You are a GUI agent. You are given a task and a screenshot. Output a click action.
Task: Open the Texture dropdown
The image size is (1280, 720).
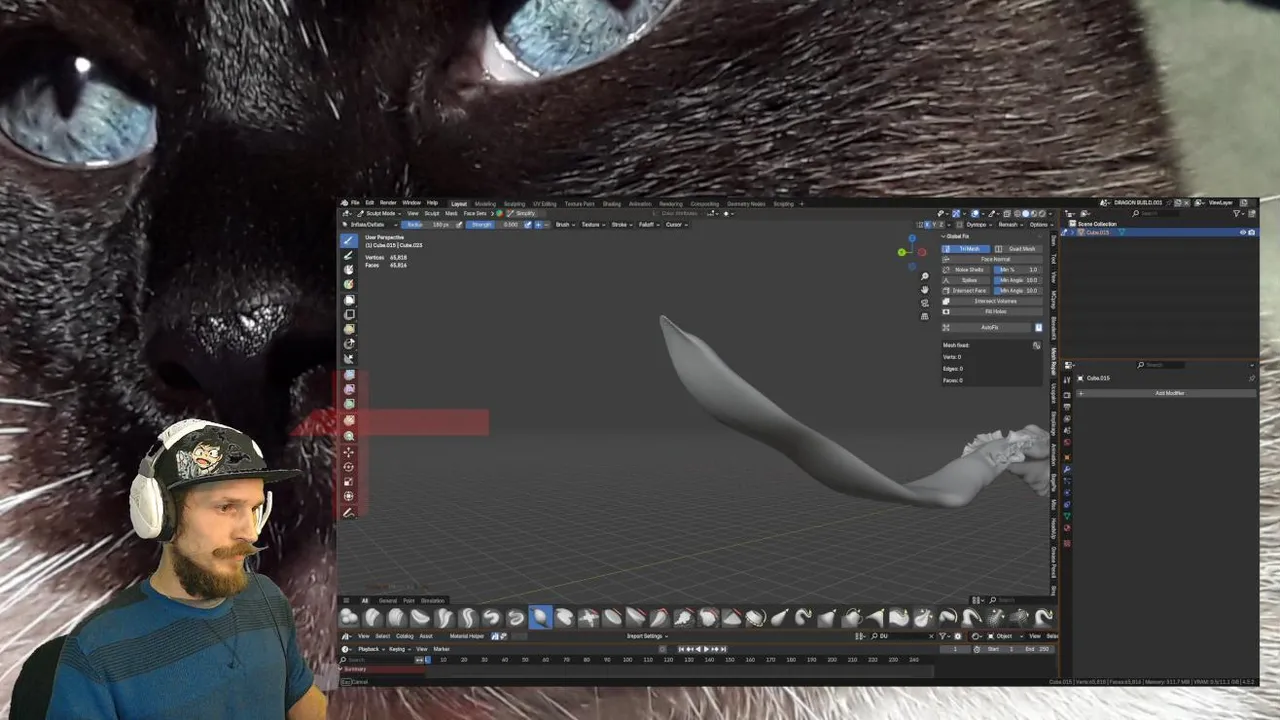[592, 224]
